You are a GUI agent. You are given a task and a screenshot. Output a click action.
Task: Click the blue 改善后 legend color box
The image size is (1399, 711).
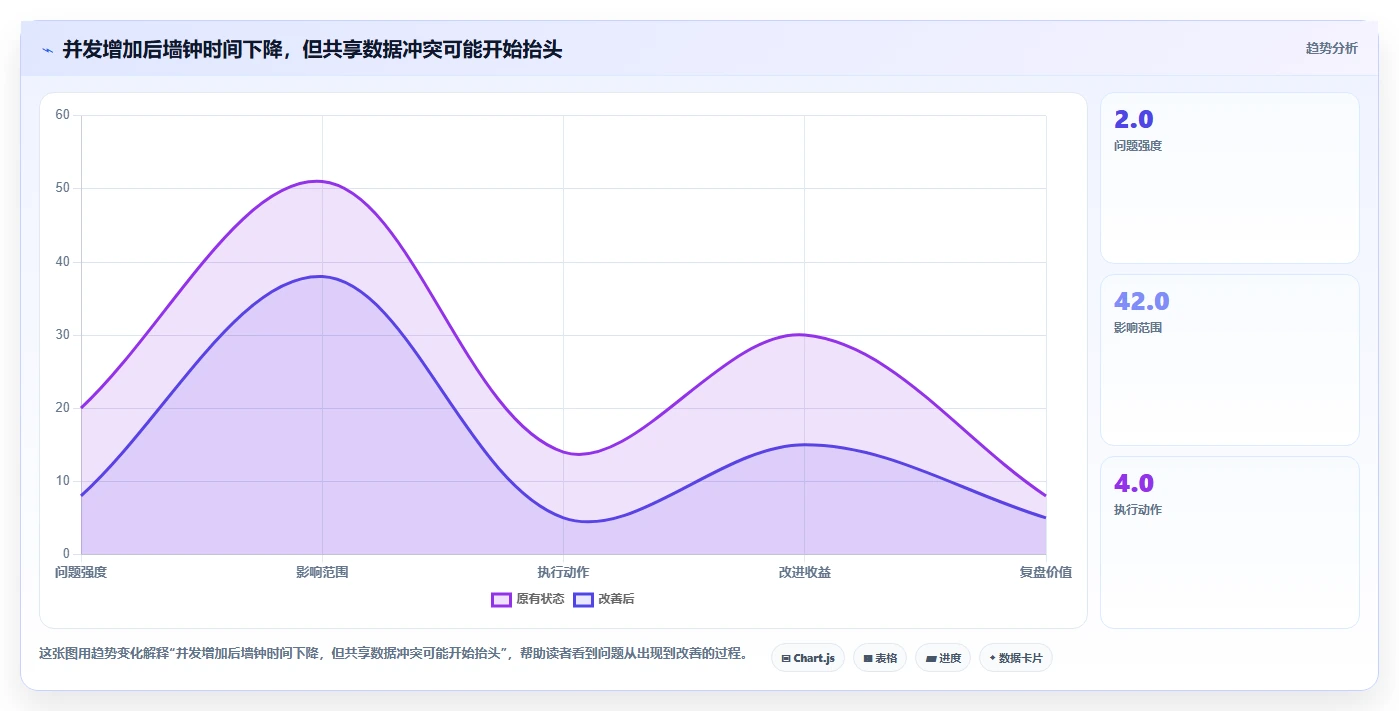pos(583,599)
